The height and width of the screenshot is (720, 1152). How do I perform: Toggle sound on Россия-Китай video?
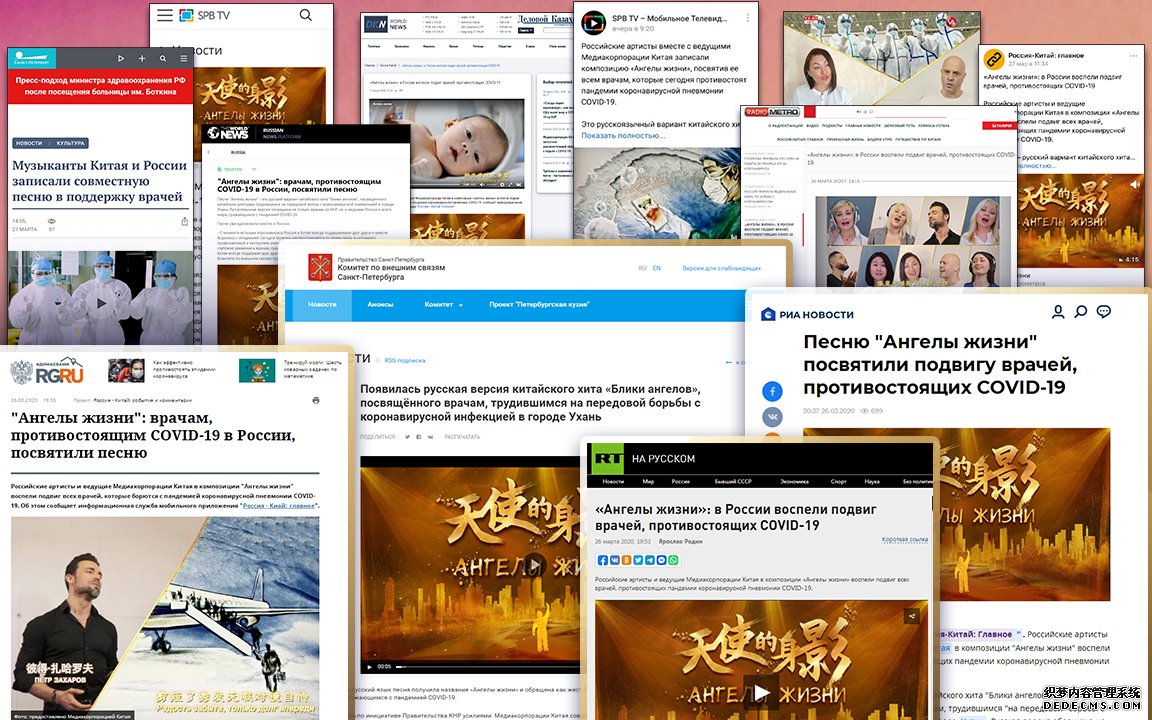pyautogui.click(x=1134, y=185)
